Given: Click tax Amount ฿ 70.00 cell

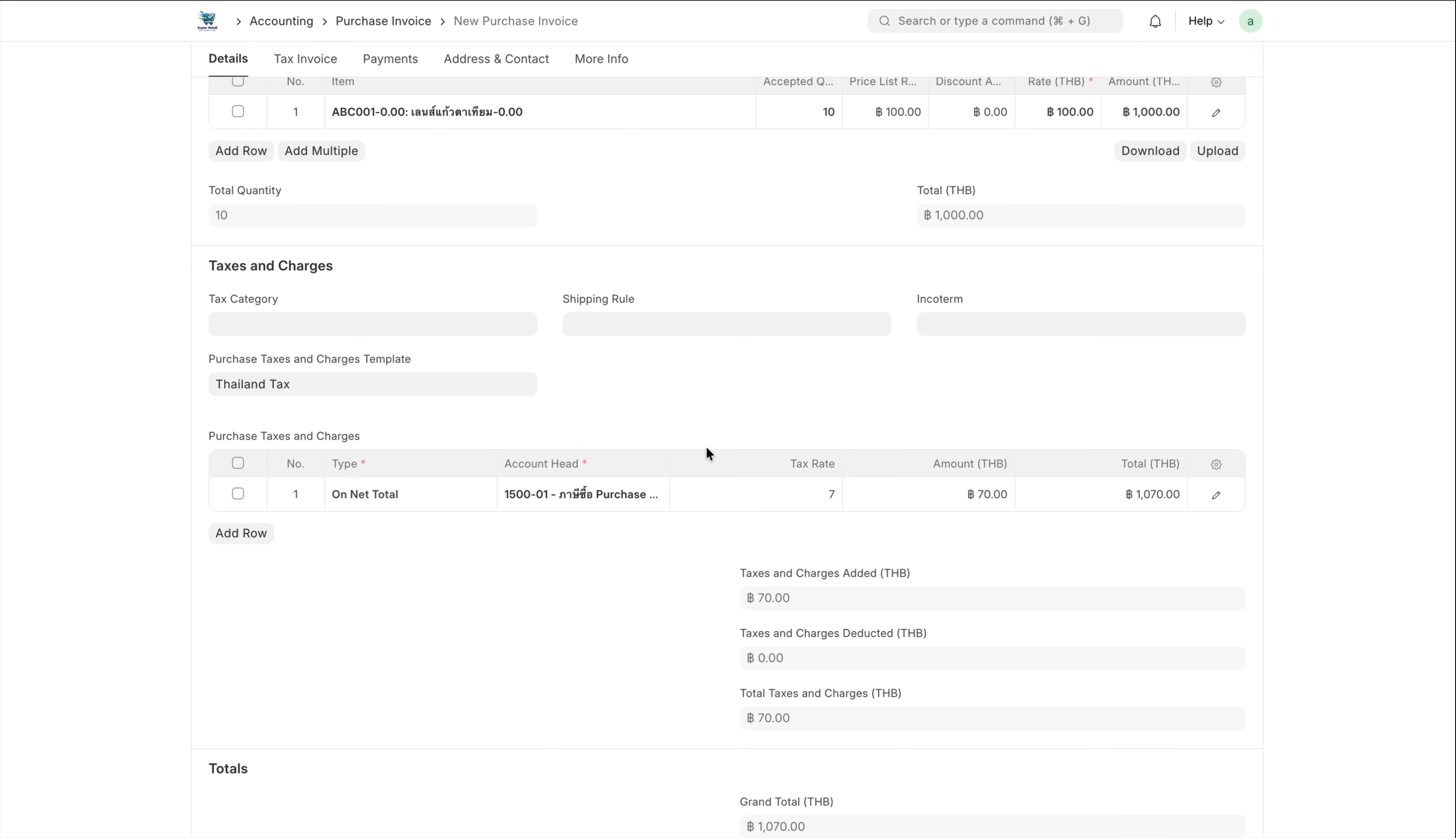Looking at the screenshot, I should (929, 494).
